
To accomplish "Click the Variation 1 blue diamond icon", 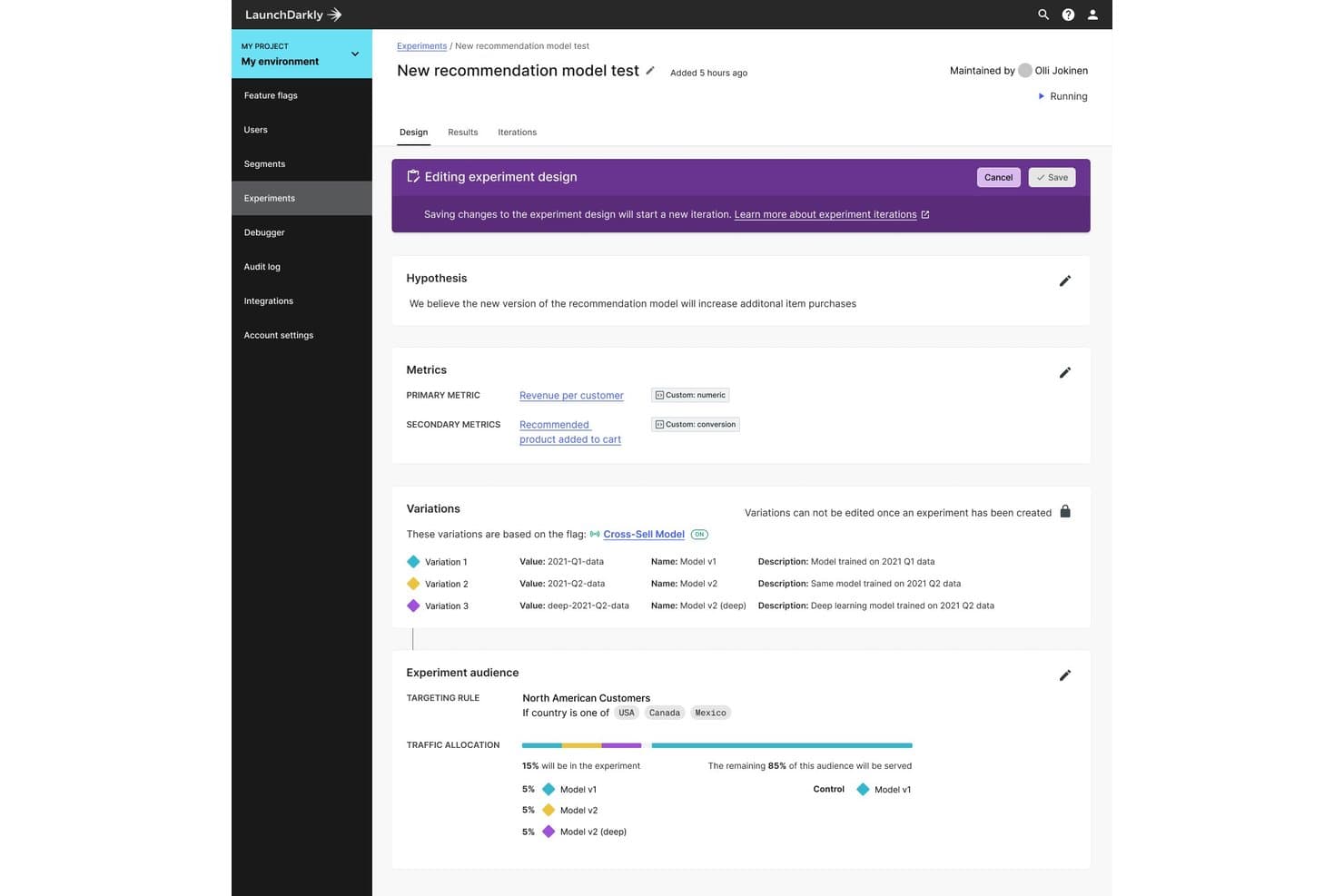I will click(x=413, y=562).
